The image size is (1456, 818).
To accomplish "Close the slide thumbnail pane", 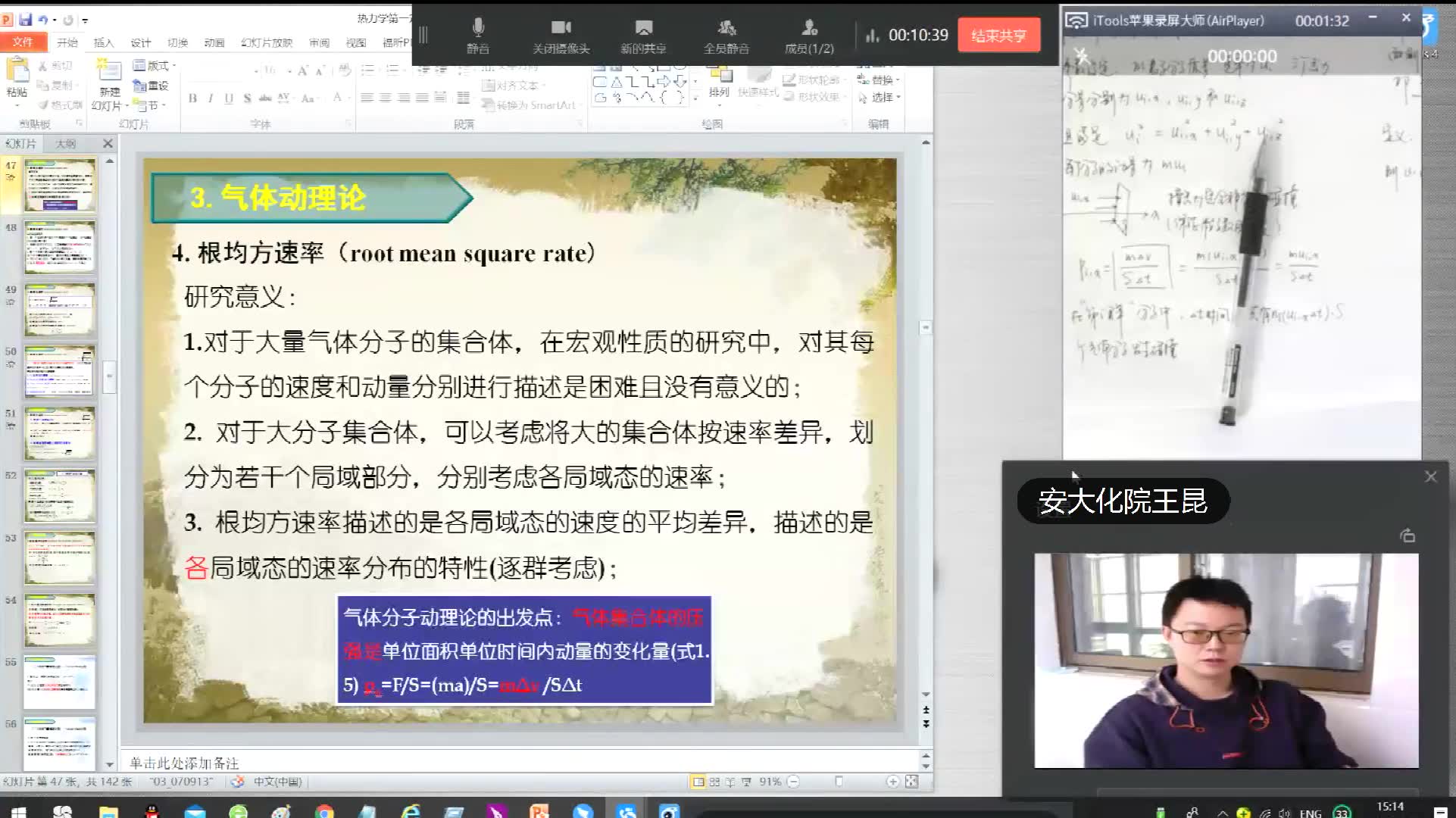I will click(x=108, y=143).
